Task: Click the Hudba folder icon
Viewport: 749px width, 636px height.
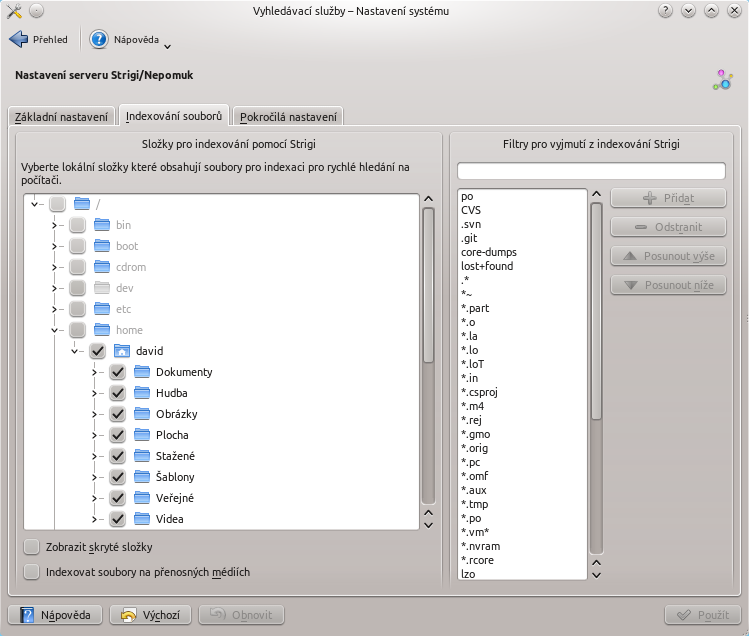Action: [x=142, y=393]
